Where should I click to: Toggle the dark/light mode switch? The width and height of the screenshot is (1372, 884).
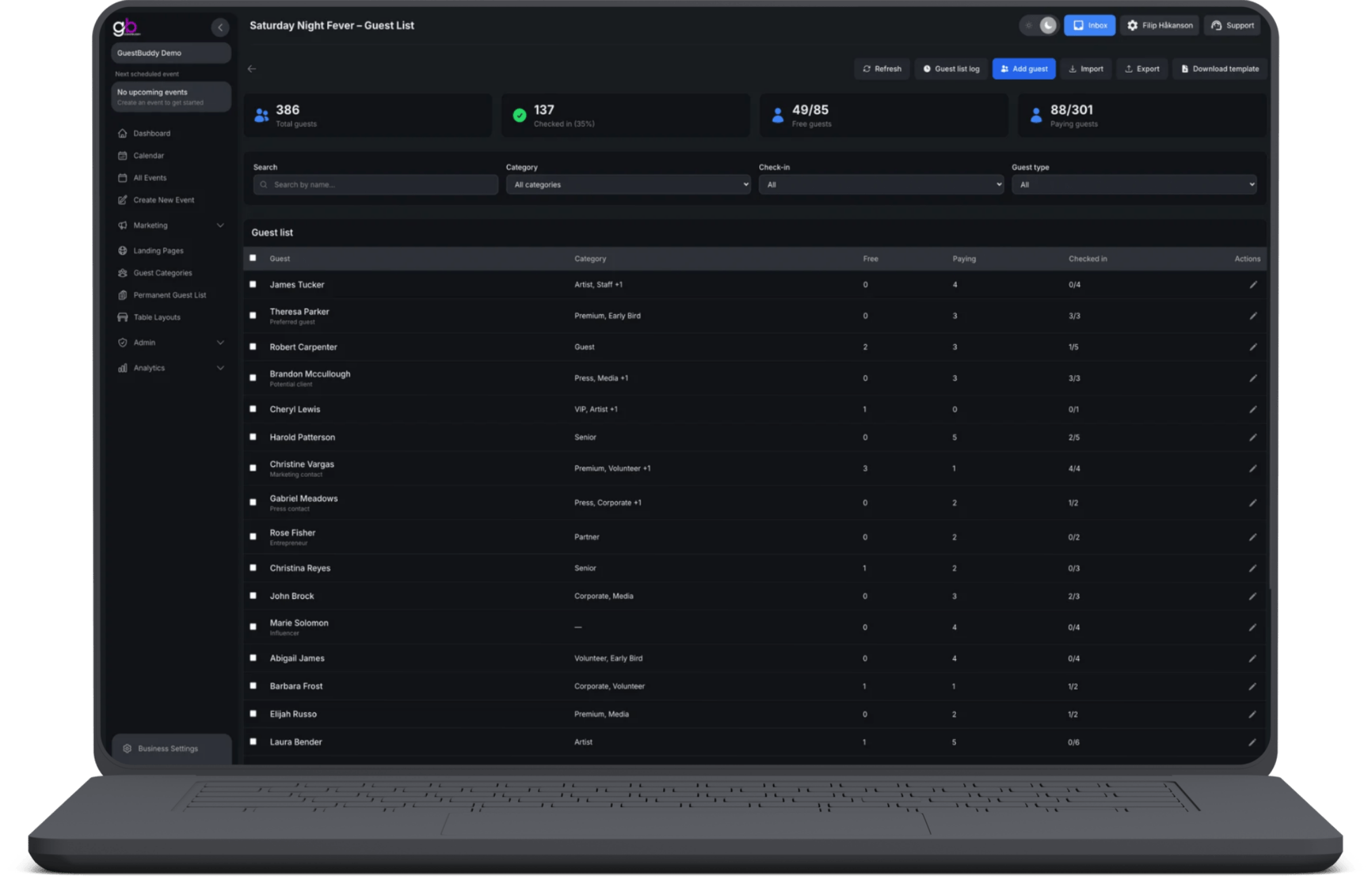click(x=1039, y=25)
